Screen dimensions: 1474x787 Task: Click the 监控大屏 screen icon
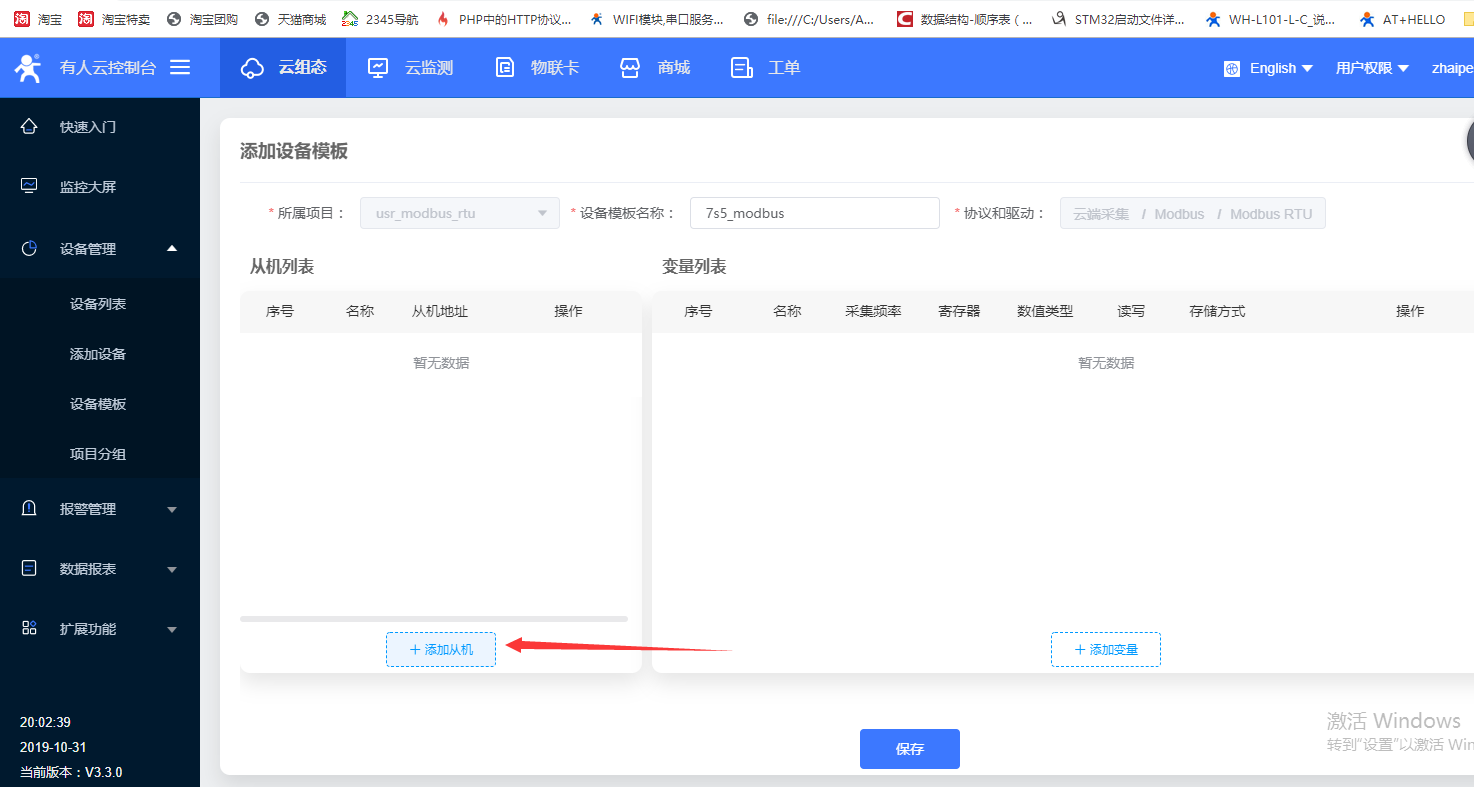(x=29, y=187)
